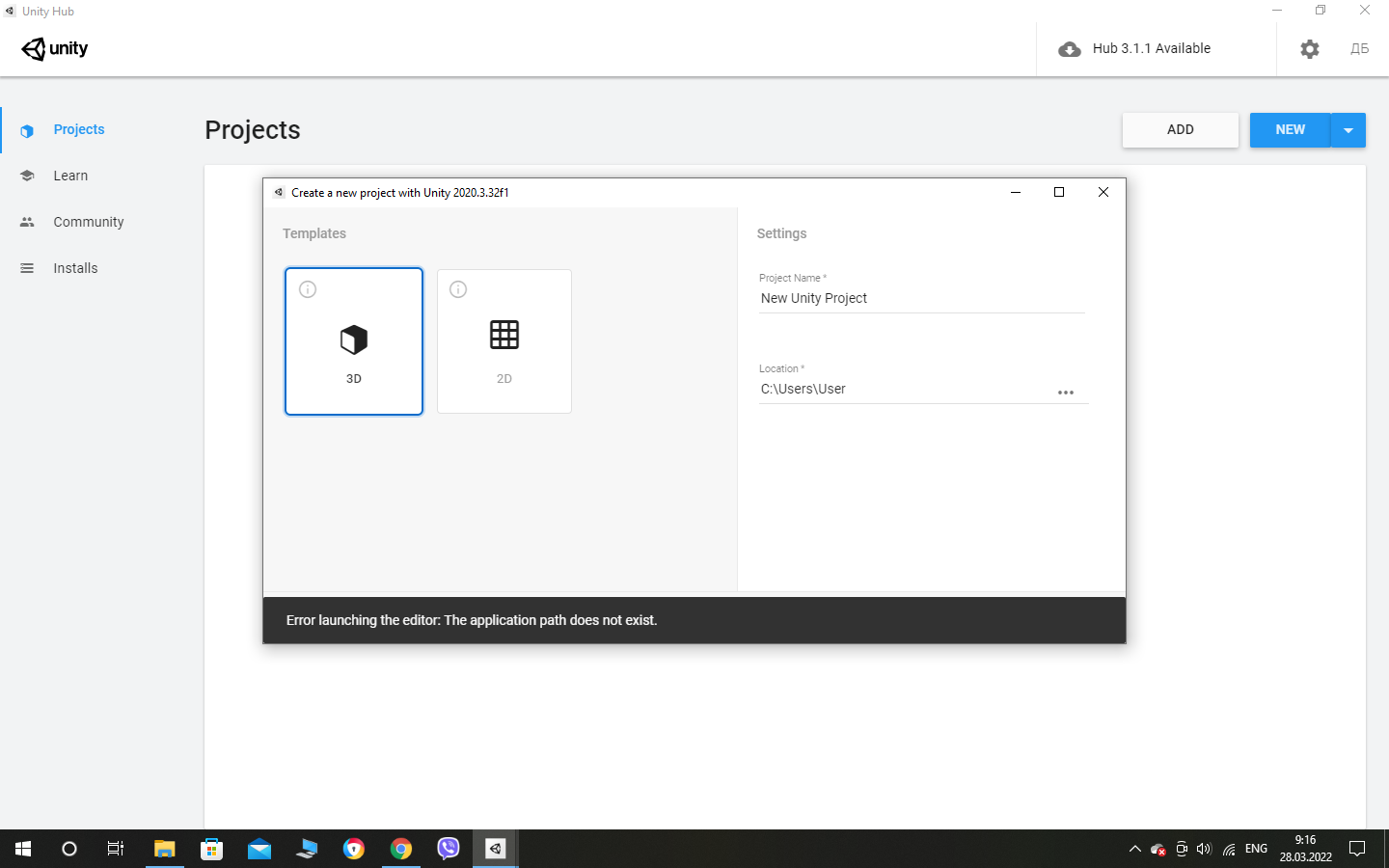The image size is (1389, 868).
Task: Open Microsoft Store from taskbar
Action: pos(212,849)
